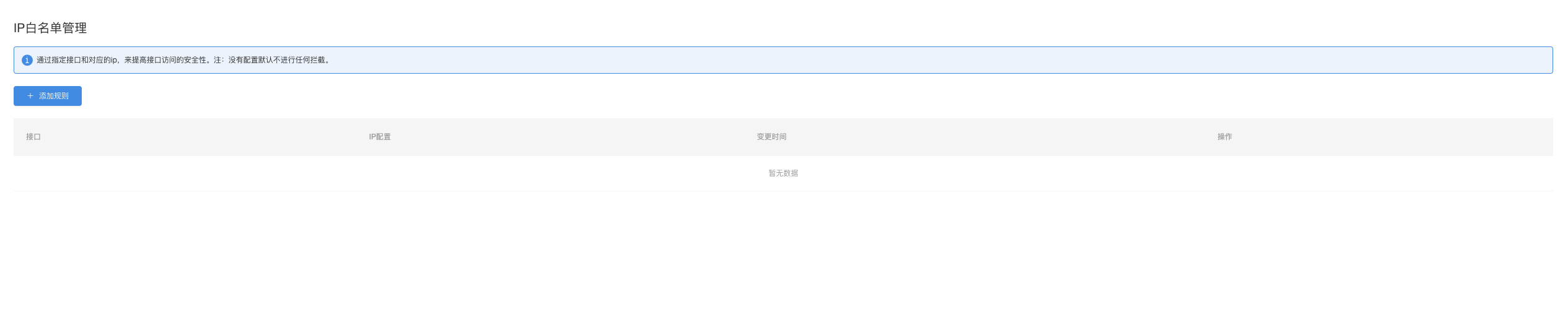This screenshot has height=317, width=1568.
Task: Click the phrase 来提高接口访问的安全性 in the alert
Action: point(165,60)
